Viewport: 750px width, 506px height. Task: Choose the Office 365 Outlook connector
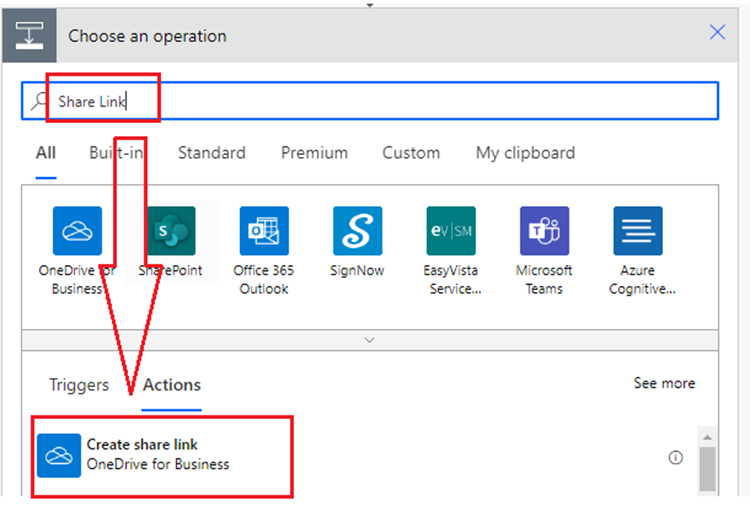coord(264,231)
